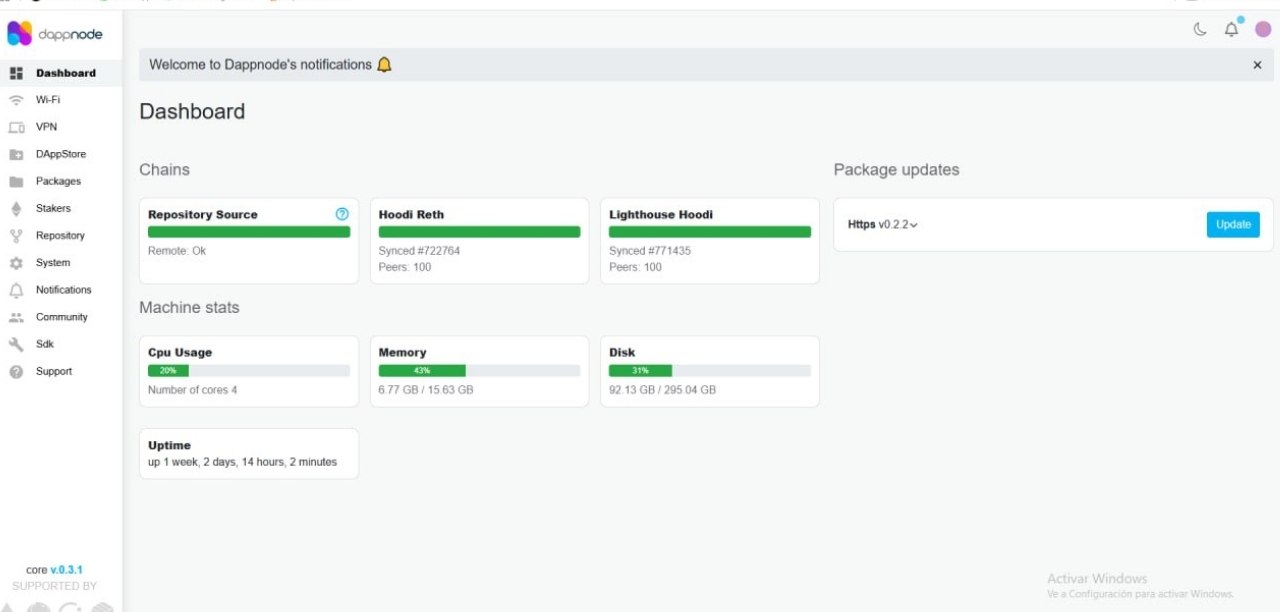Click the Dashboard grid icon in sidebar
1280x612 pixels.
[x=16, y=73]
